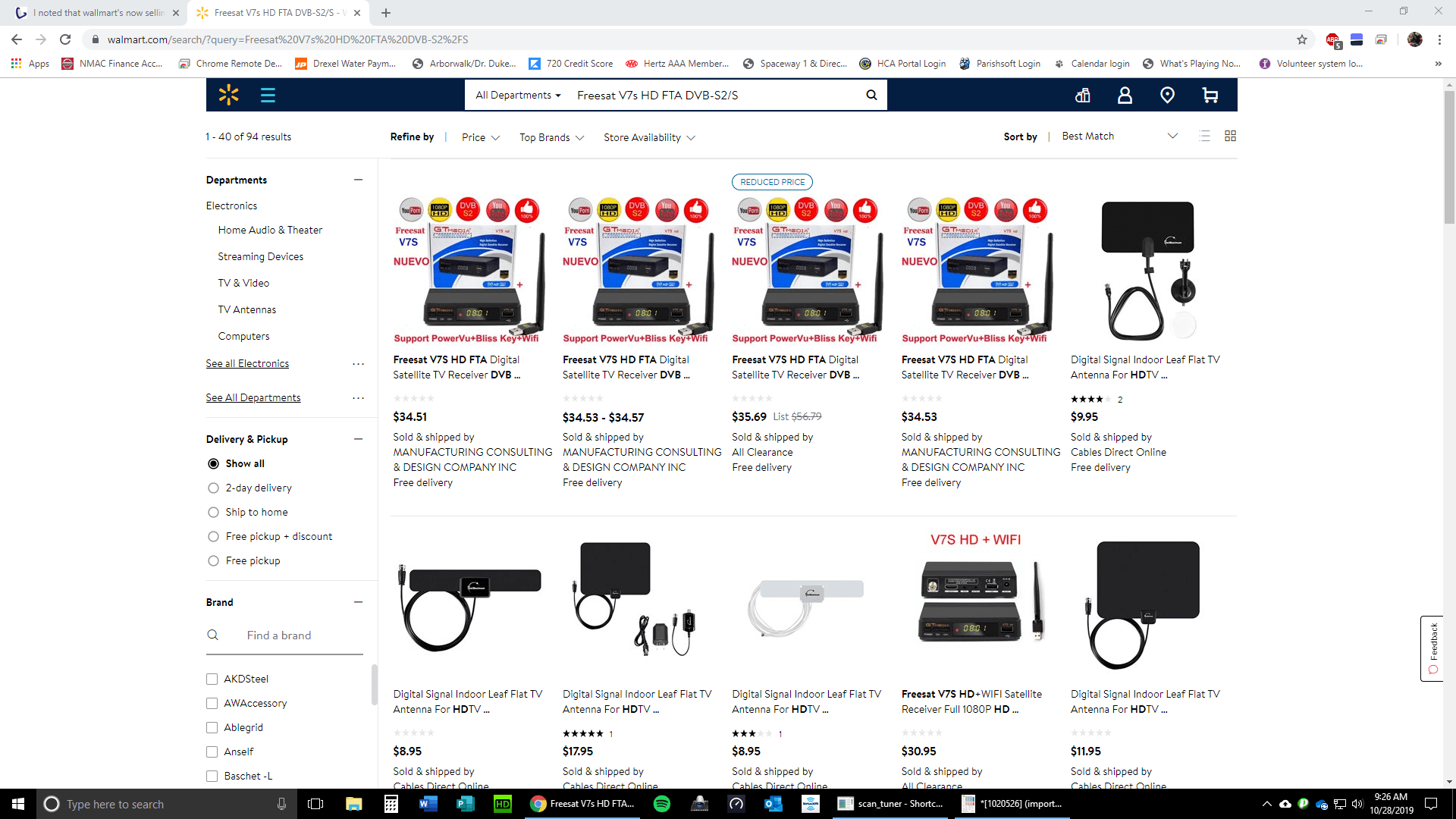This screenshot has height=819, width=1456.
Task: Switch to list view icon
Action: (x=1204, y=136)
